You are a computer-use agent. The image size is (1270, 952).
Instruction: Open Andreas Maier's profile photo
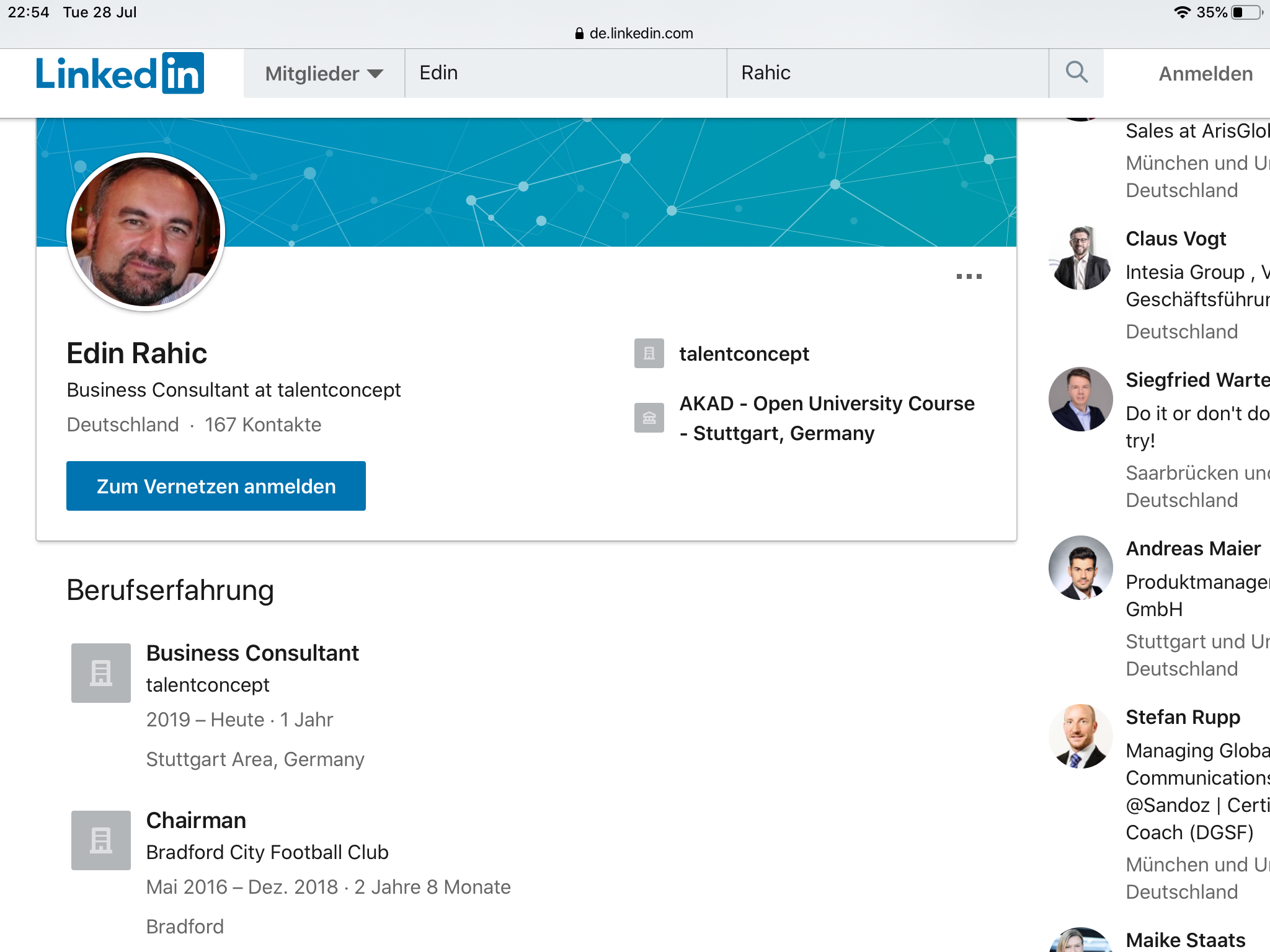1080,568
